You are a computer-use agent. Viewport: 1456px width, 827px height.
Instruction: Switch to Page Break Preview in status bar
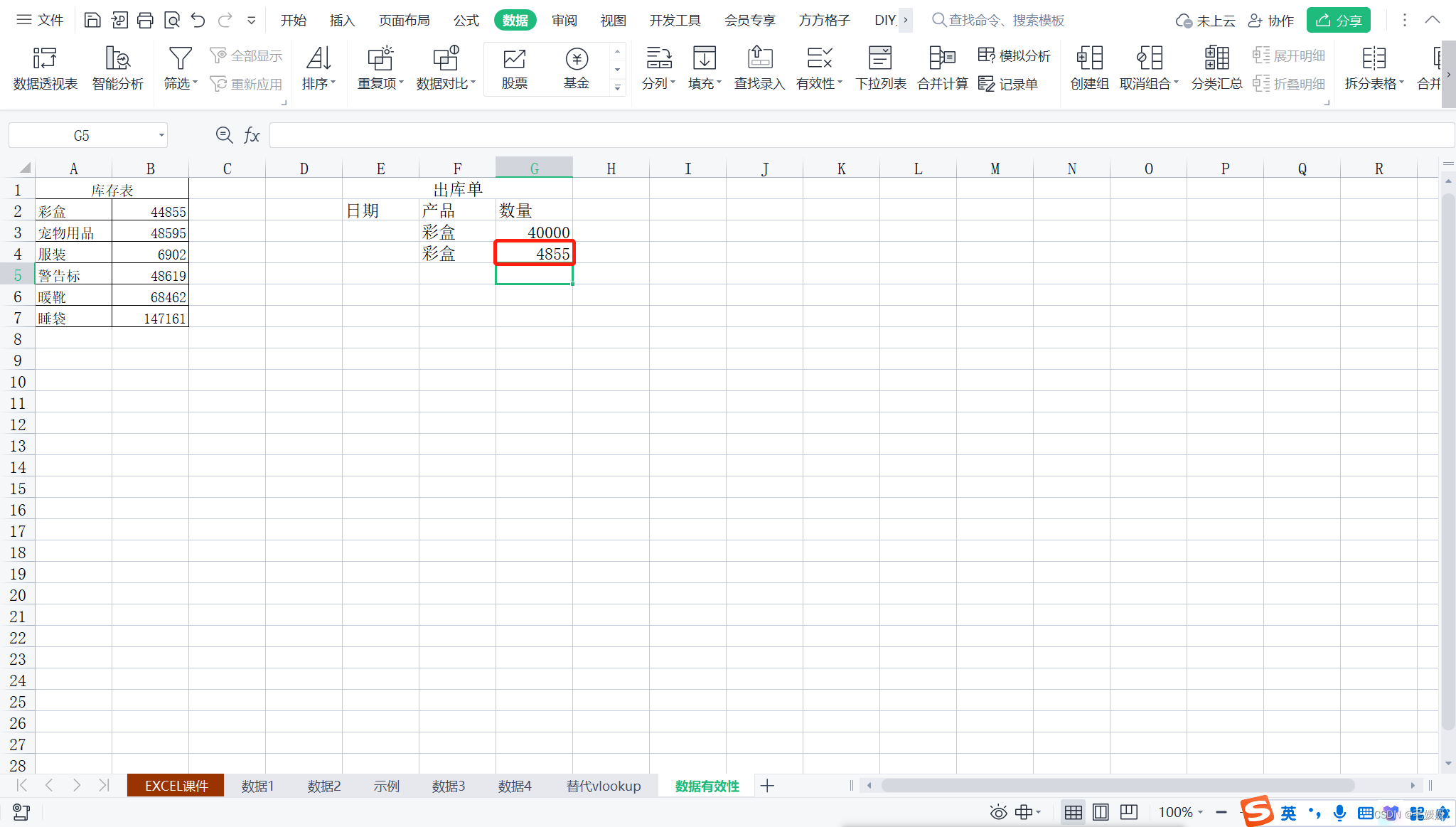(x=1128, y=812)
